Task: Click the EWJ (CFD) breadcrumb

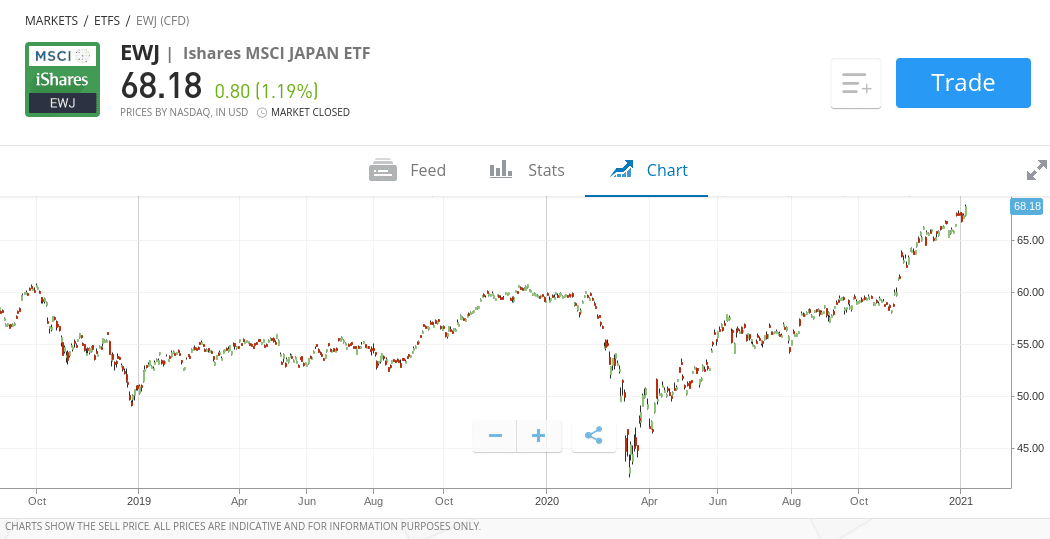Action: point(163,21)
